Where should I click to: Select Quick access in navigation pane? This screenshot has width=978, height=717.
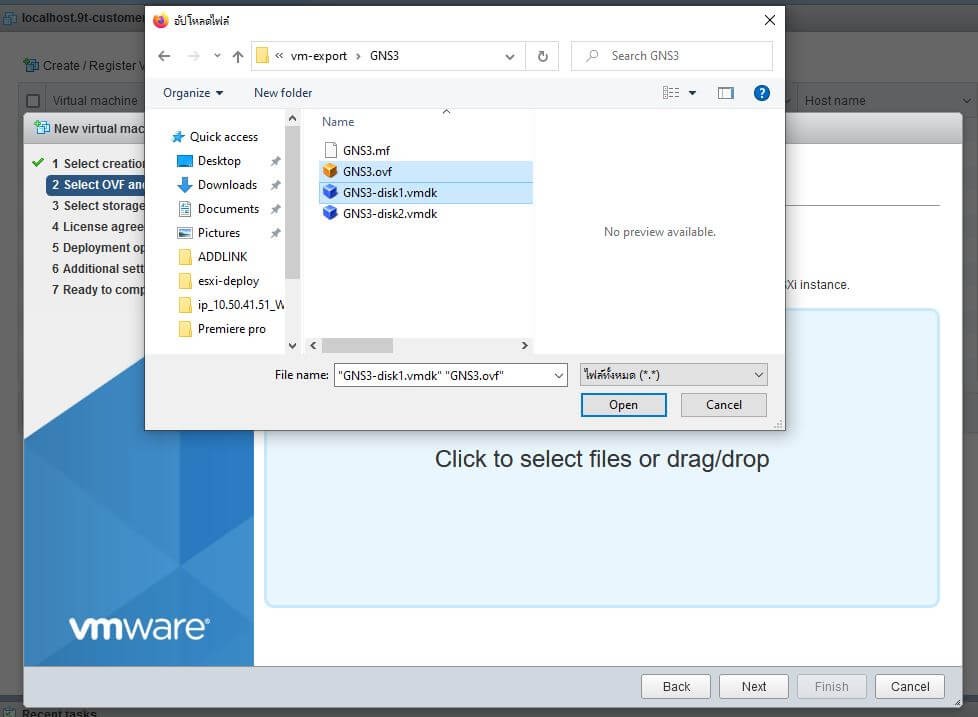pyautogui.click(x=215, y=137)
